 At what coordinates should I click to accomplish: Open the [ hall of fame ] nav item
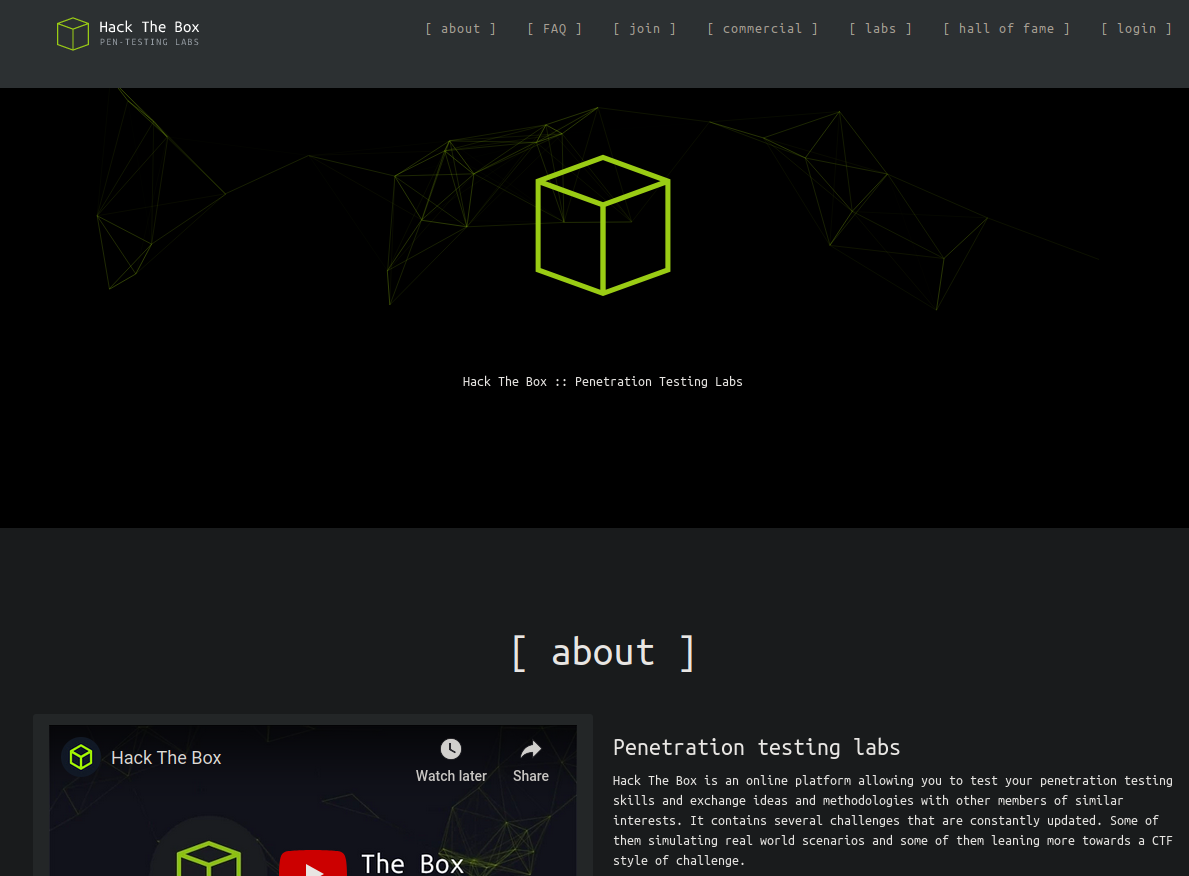click(1006, 29)
